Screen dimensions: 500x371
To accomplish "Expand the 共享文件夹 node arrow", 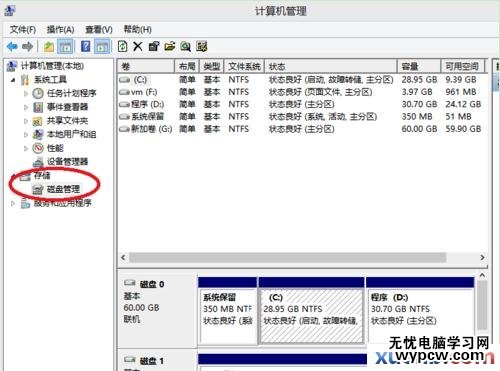I will point(26,121).
